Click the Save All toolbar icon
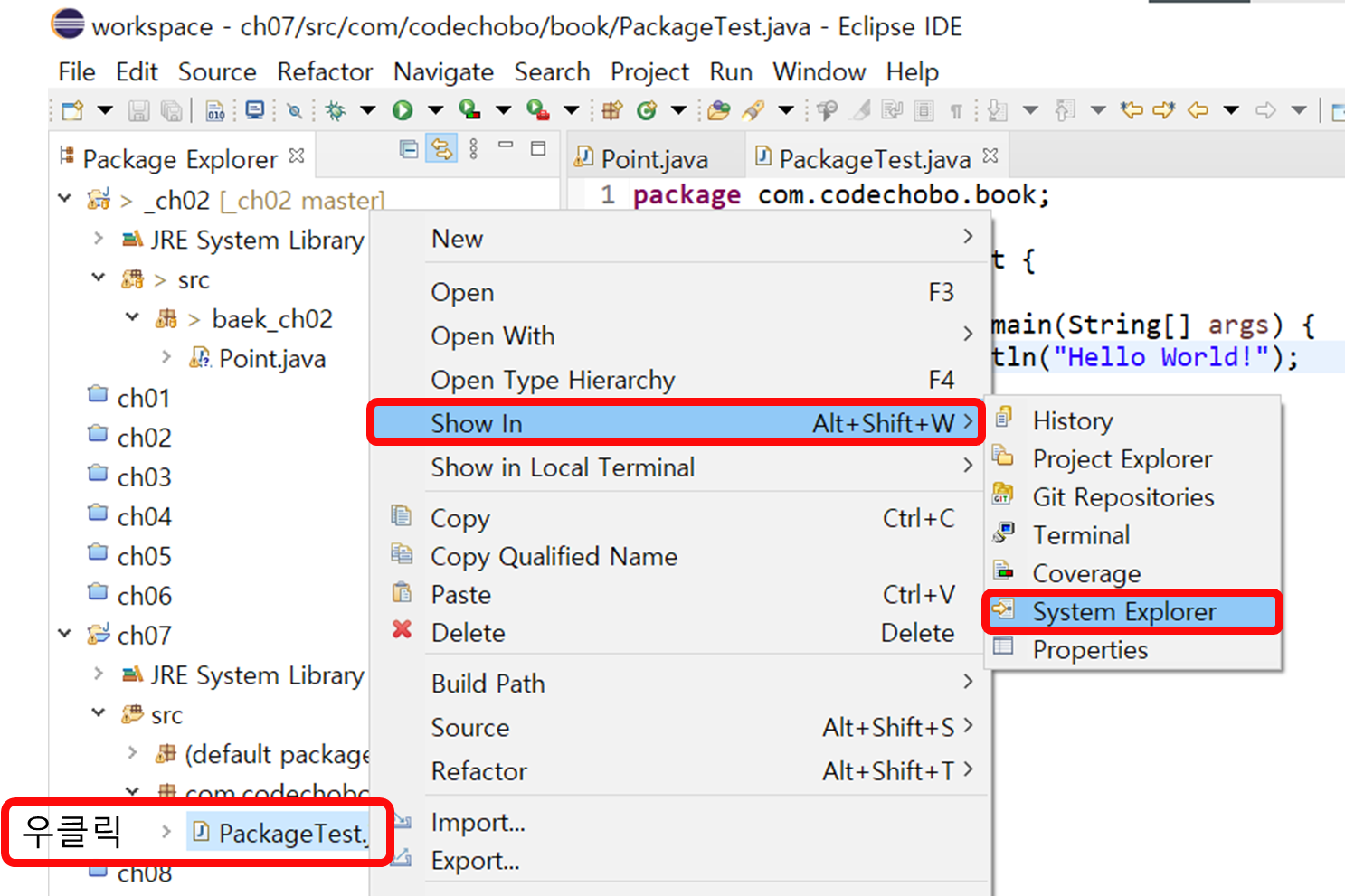Viewport: 1345px width, 896px height. [171, 110]
